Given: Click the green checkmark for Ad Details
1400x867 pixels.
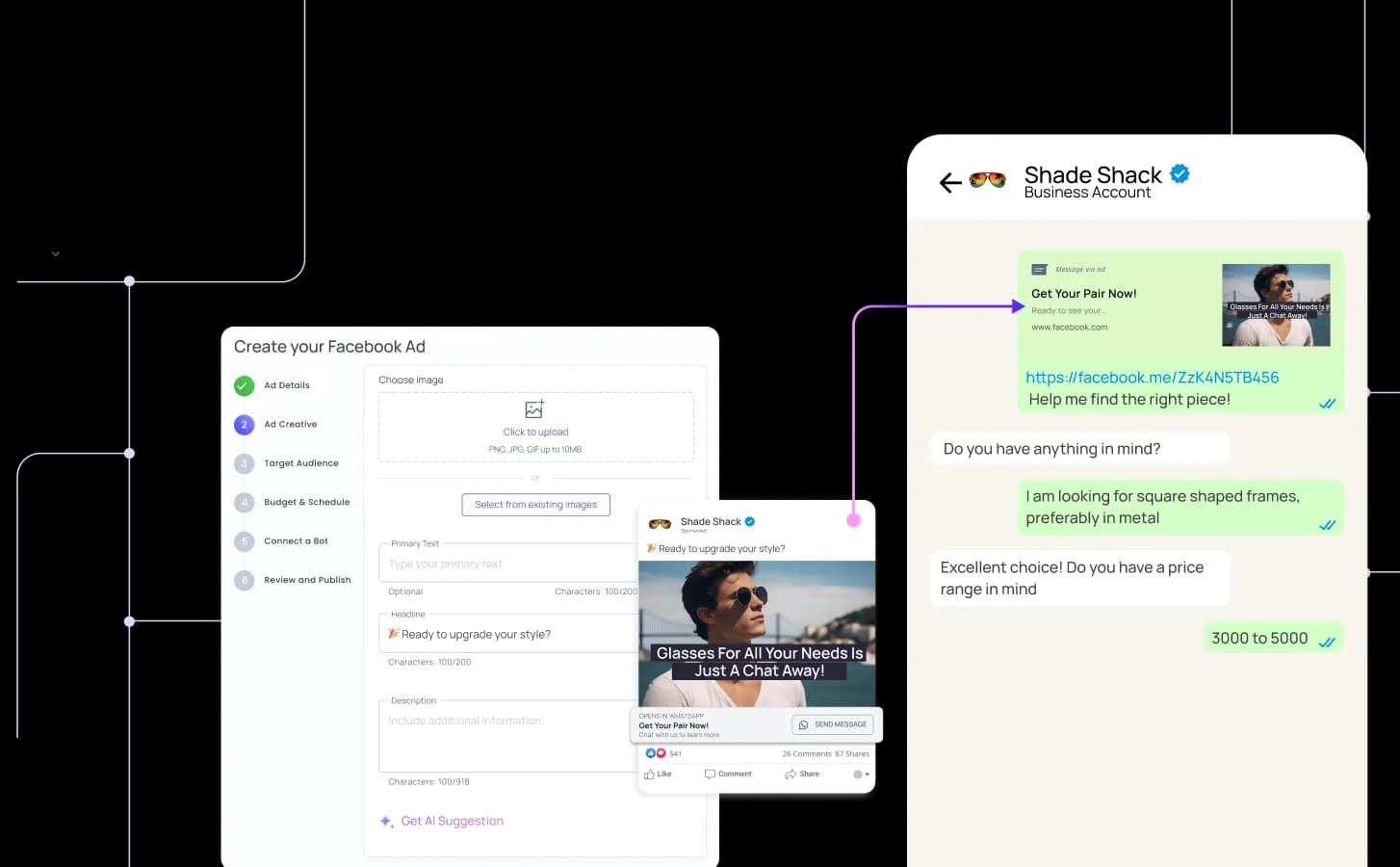Looking at the screenshot, I should click(244, 385).
